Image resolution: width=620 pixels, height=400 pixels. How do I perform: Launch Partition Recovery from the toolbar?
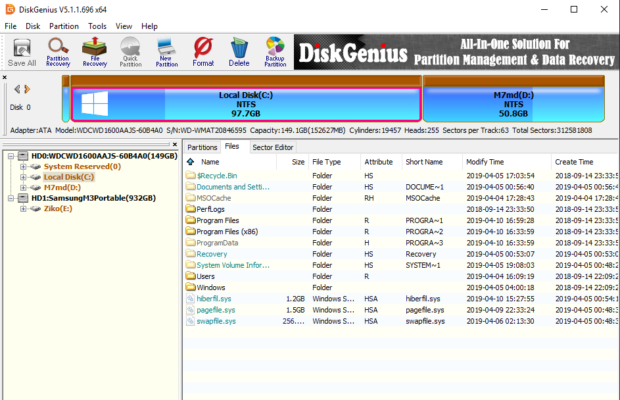[58, 53]
